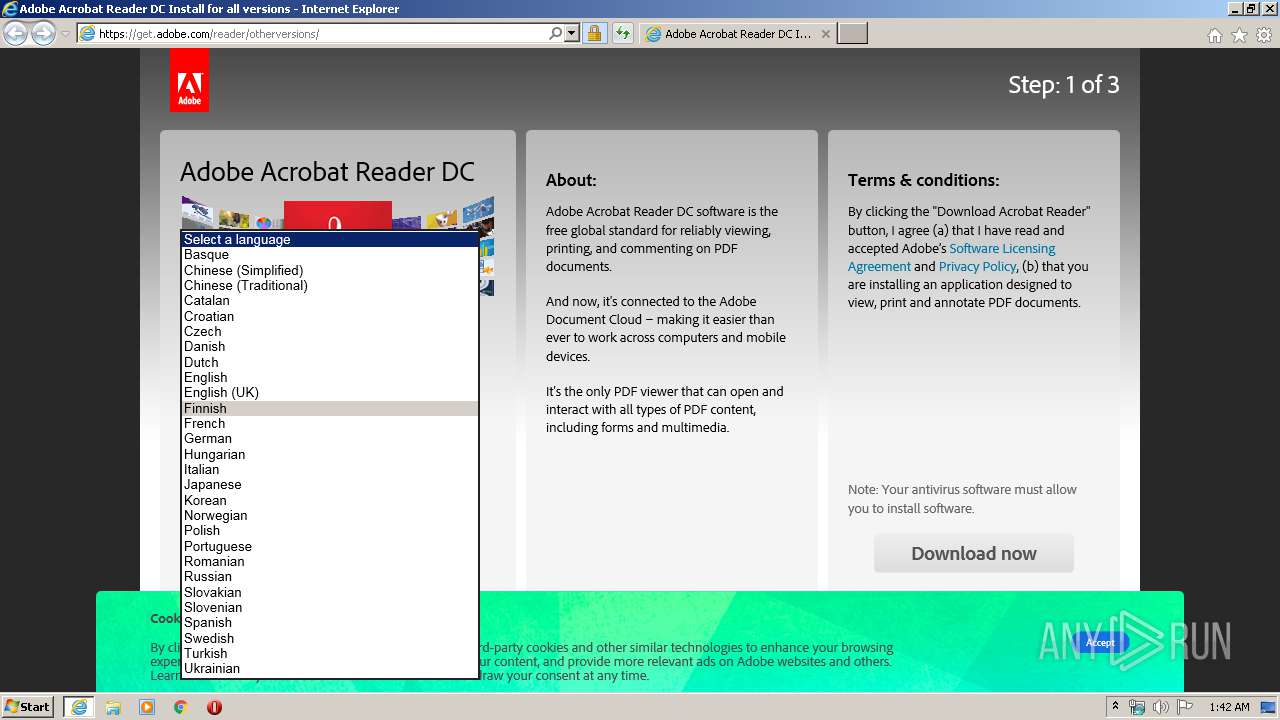Click the browser Forward arrow
Image resolution: width=1280 pixels, height=720 pixels.
[43, 34]
